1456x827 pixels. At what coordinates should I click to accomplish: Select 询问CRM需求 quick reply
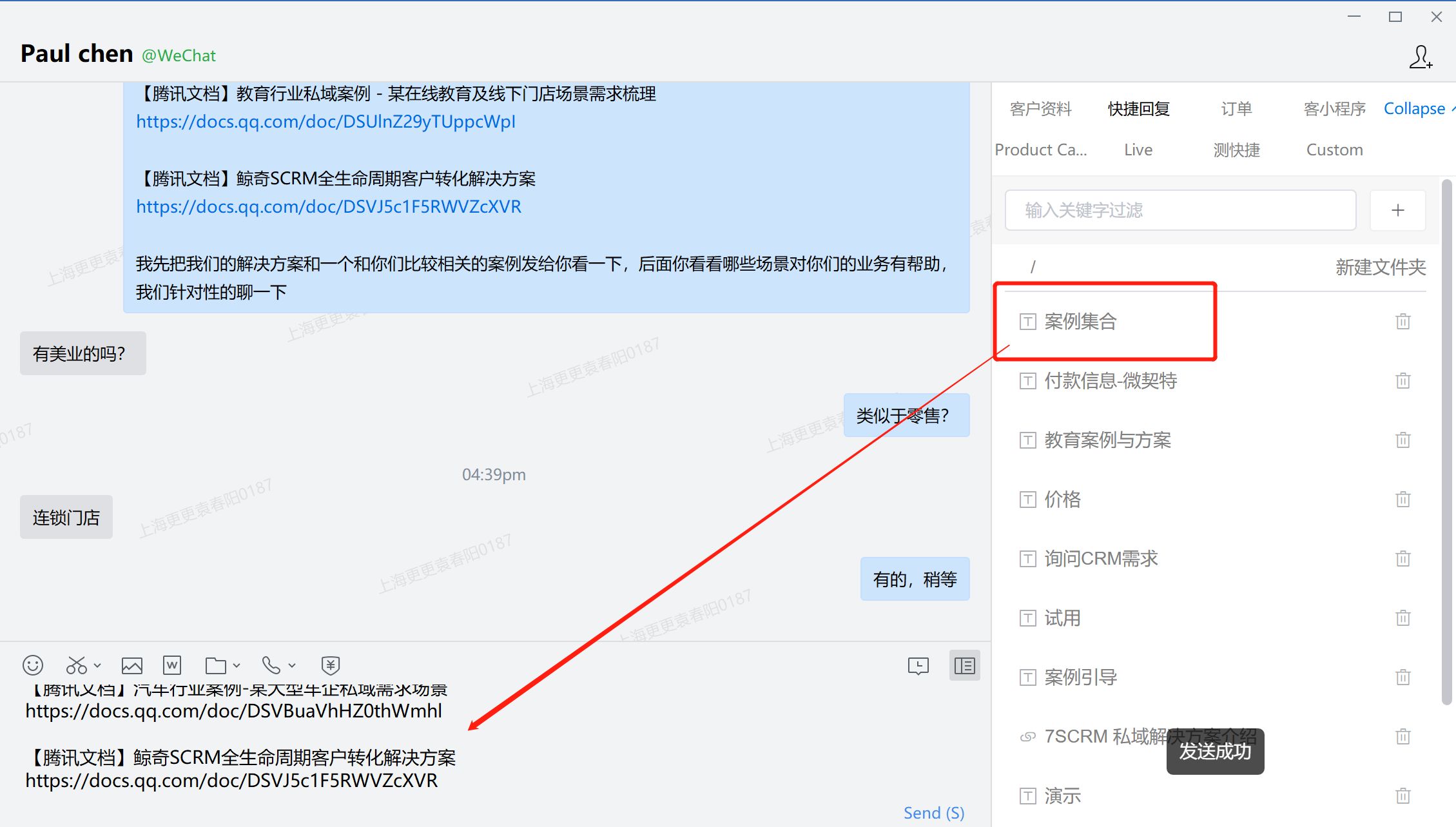[1102, 558]
